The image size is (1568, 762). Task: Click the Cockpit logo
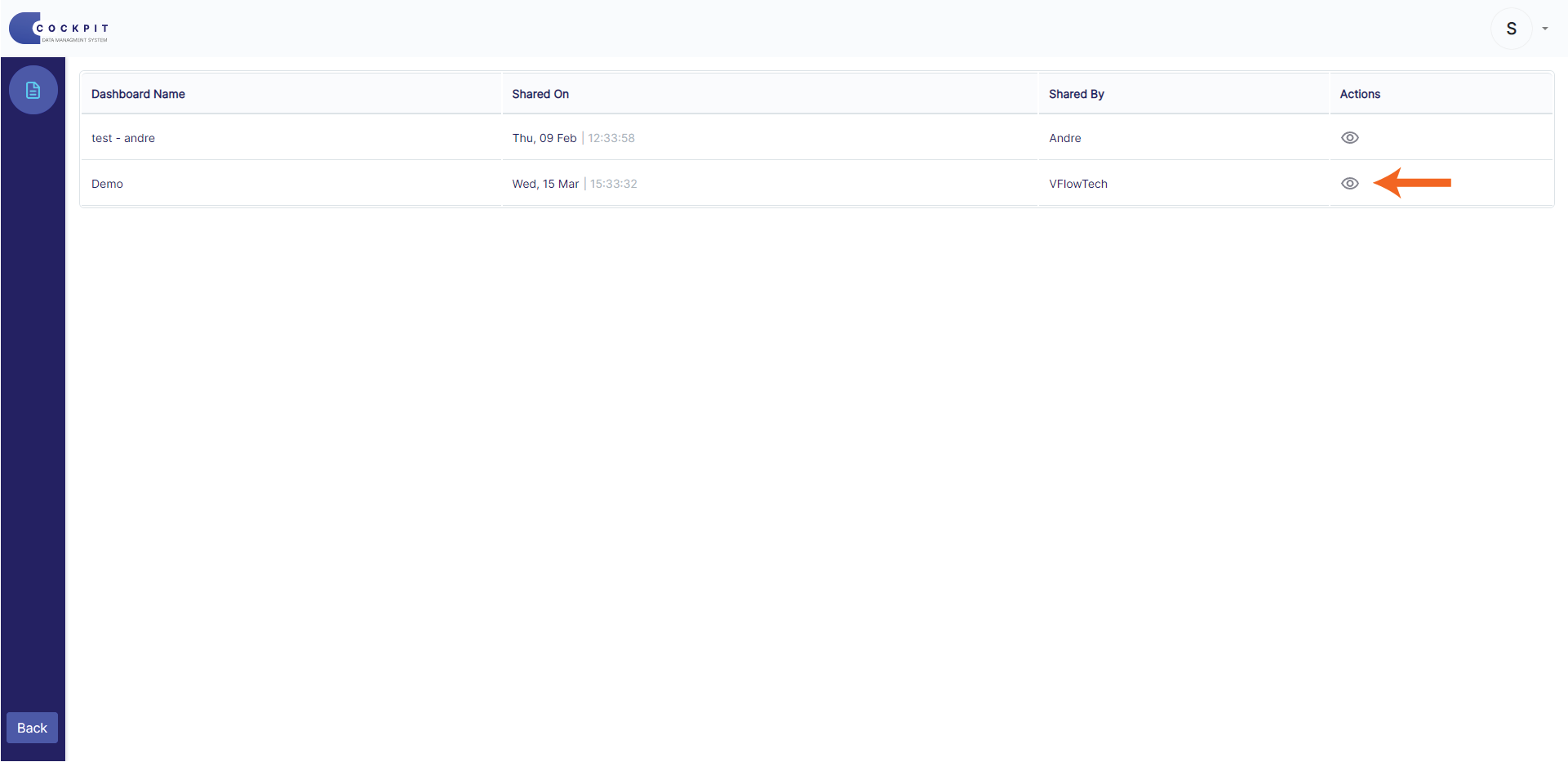pos(58,28)
